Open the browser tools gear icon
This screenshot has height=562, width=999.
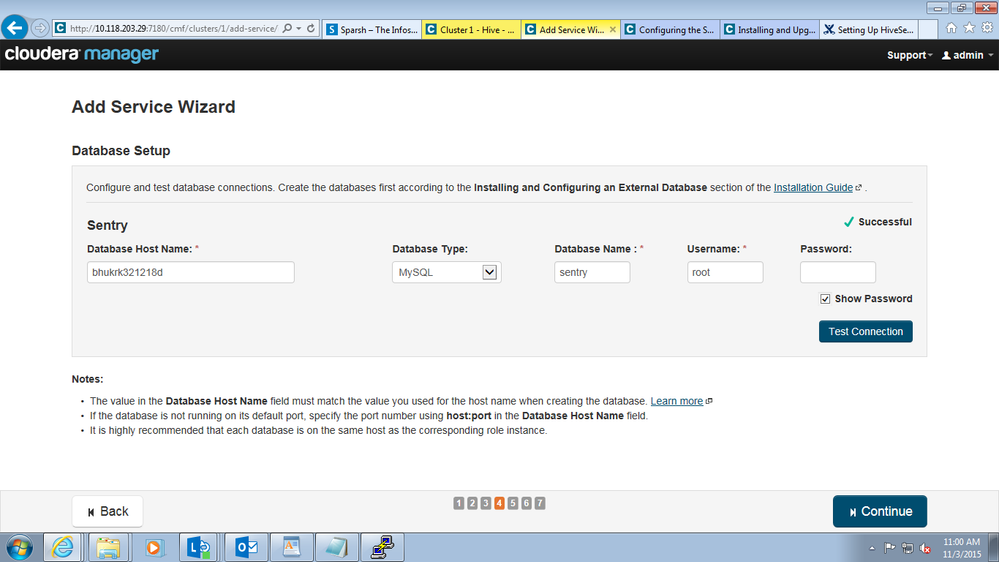[987, 27]
